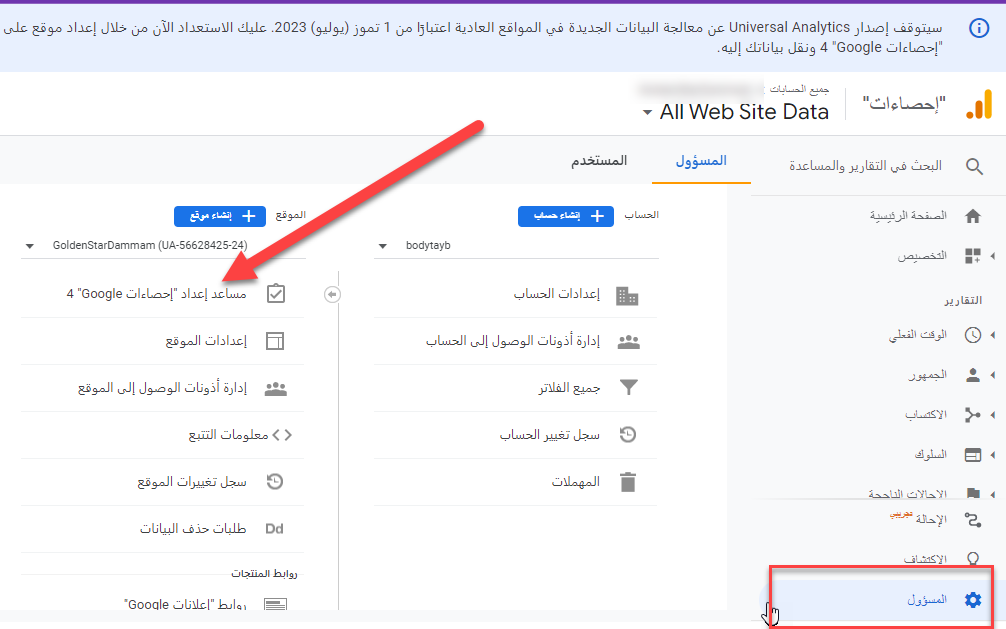Image resolution: width=1006 pixels, height=629 pixels.
Task: Click the circular arrow column collapse button
Action: (x=332, y=295)
